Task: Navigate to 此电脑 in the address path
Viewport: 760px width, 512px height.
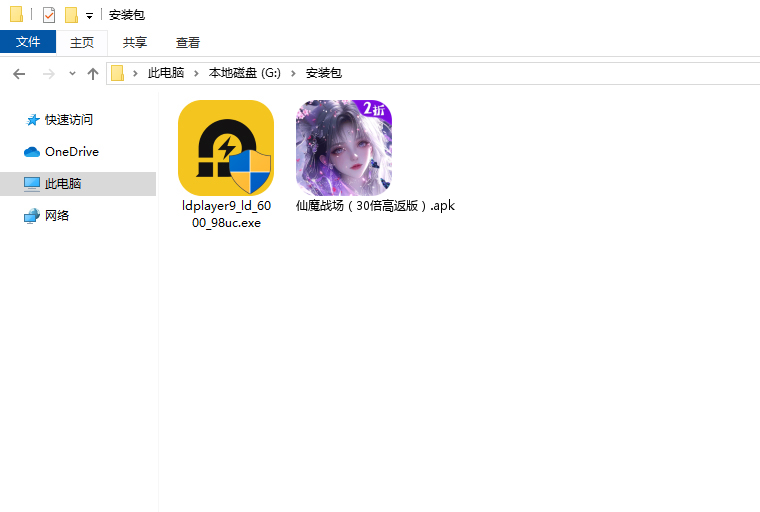Action: (166, 73)
